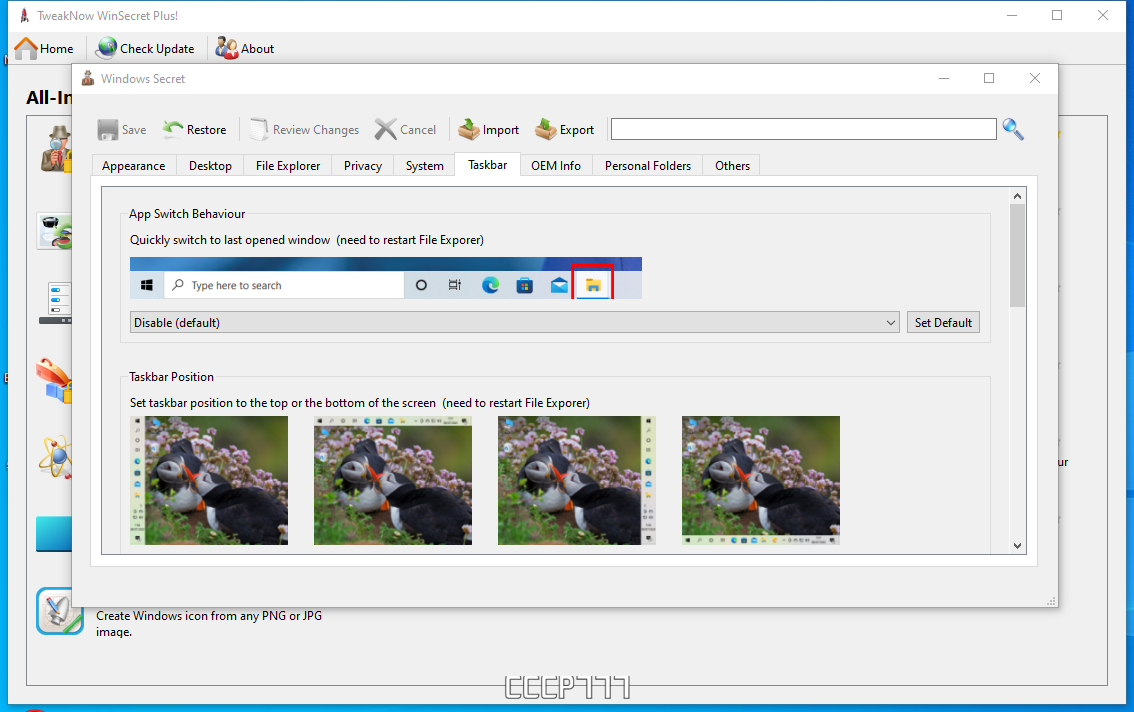This screenshot has width=1134, height=712.
Task: Open the OEM Info tab
Action: click(x=555, y=166)
